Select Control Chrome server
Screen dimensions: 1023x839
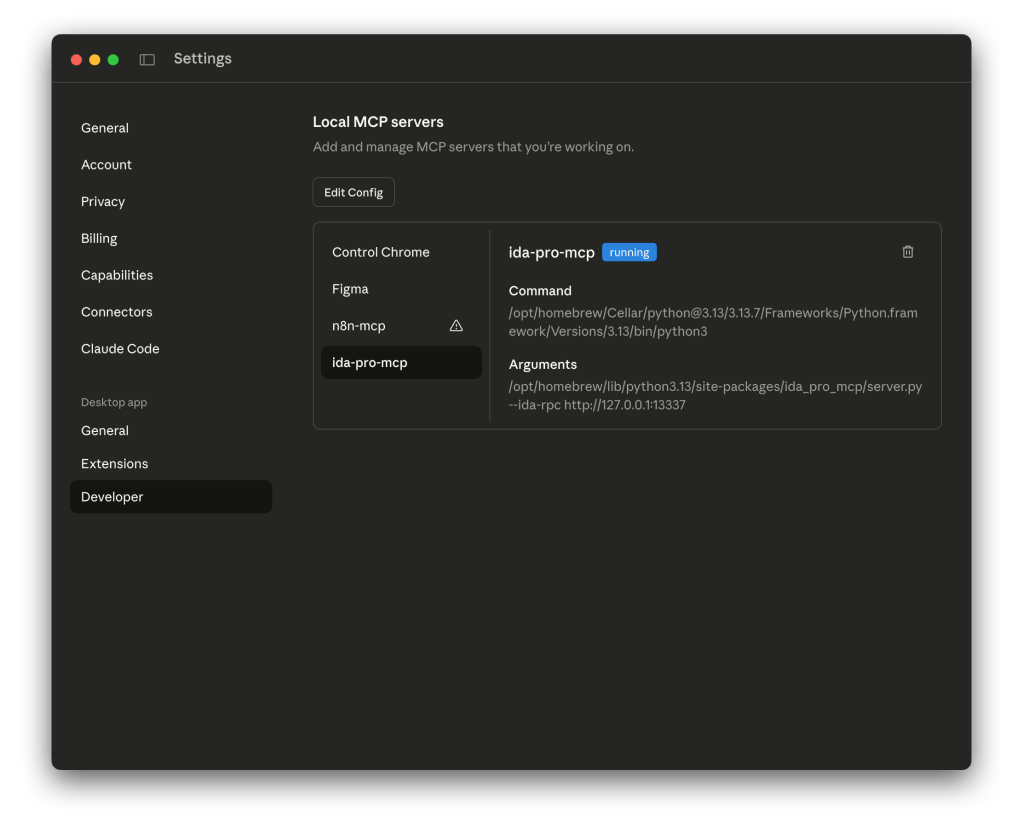381,252
